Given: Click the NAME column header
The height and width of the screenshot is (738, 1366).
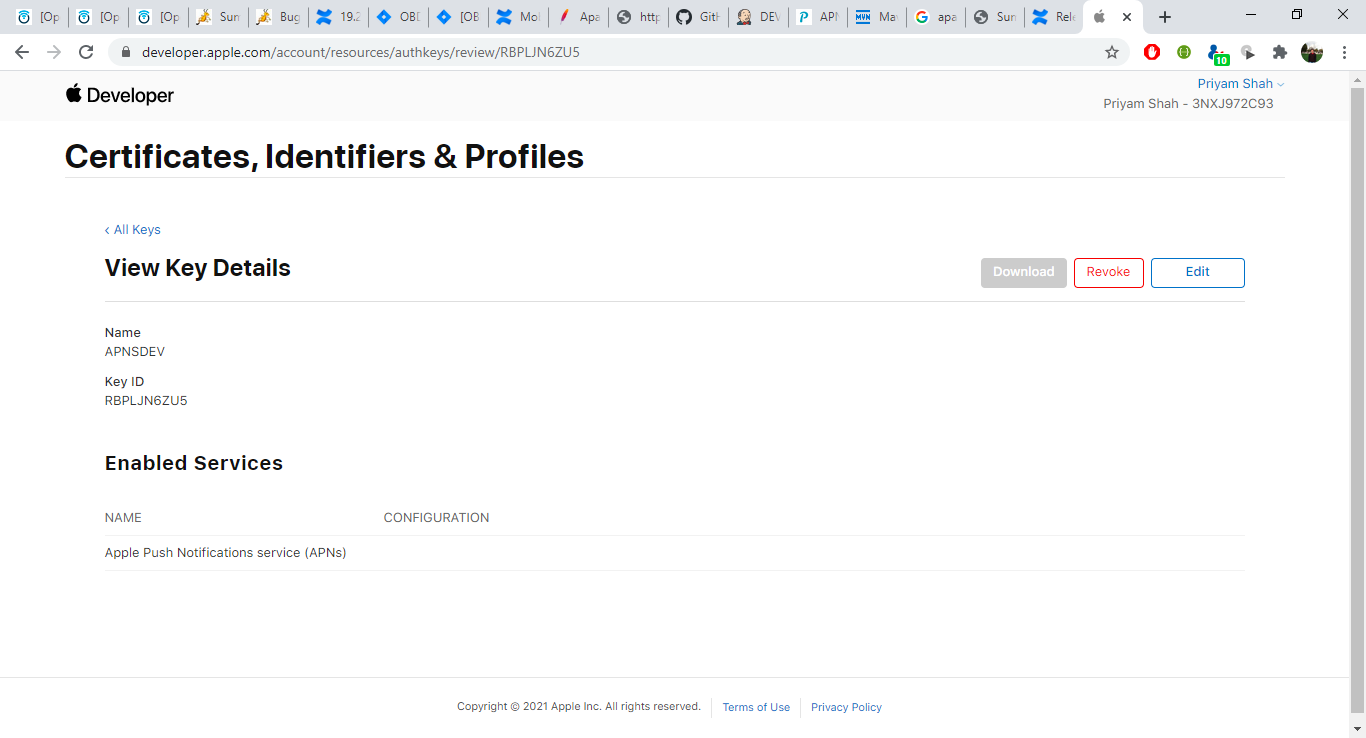Looking at the screenshot, I should pyautogui.click(x=123, y=518).
